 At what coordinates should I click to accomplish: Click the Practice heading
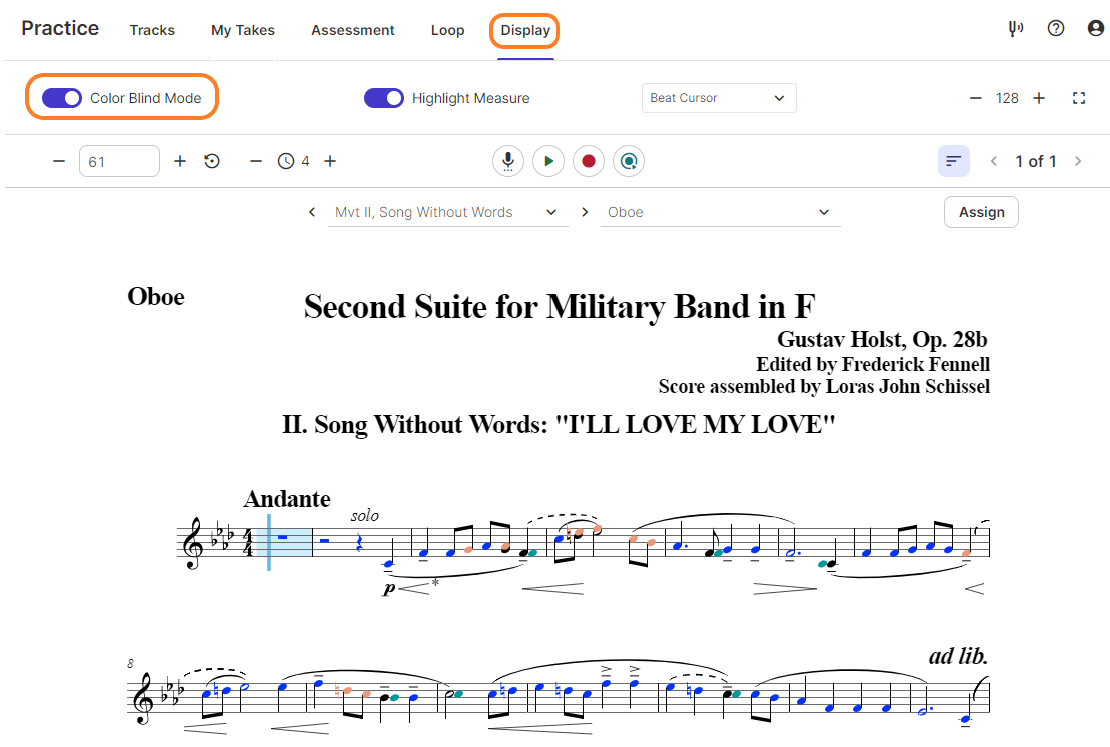60,28
